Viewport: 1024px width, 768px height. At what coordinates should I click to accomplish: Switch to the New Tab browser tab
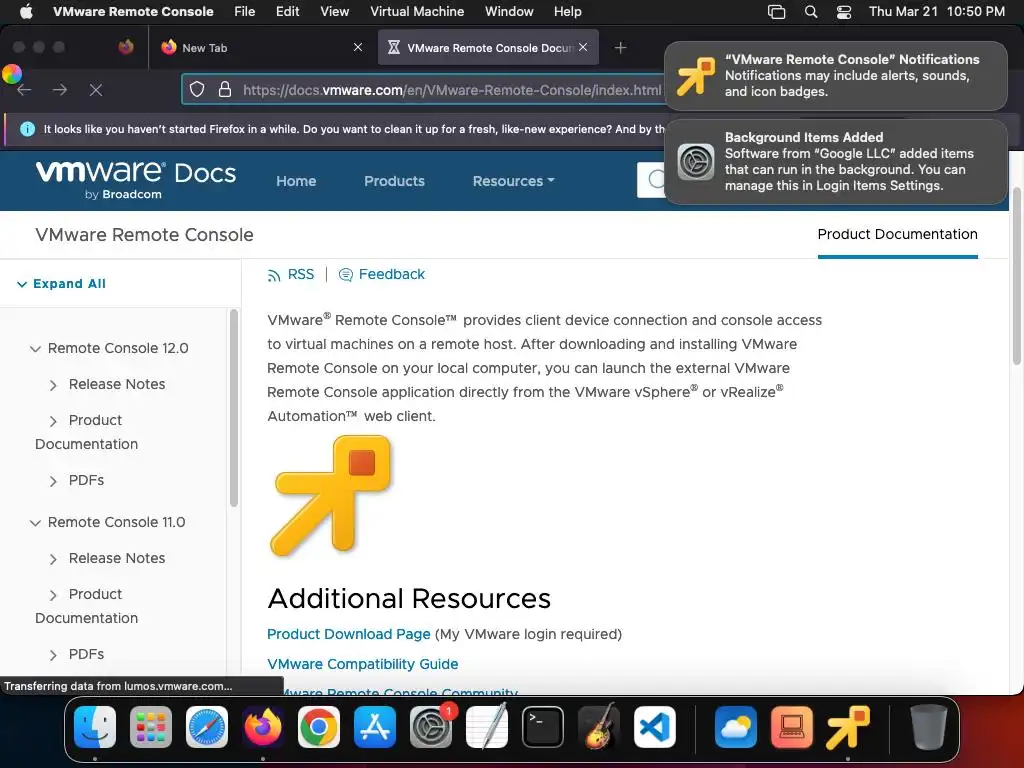tap(262, 47)
